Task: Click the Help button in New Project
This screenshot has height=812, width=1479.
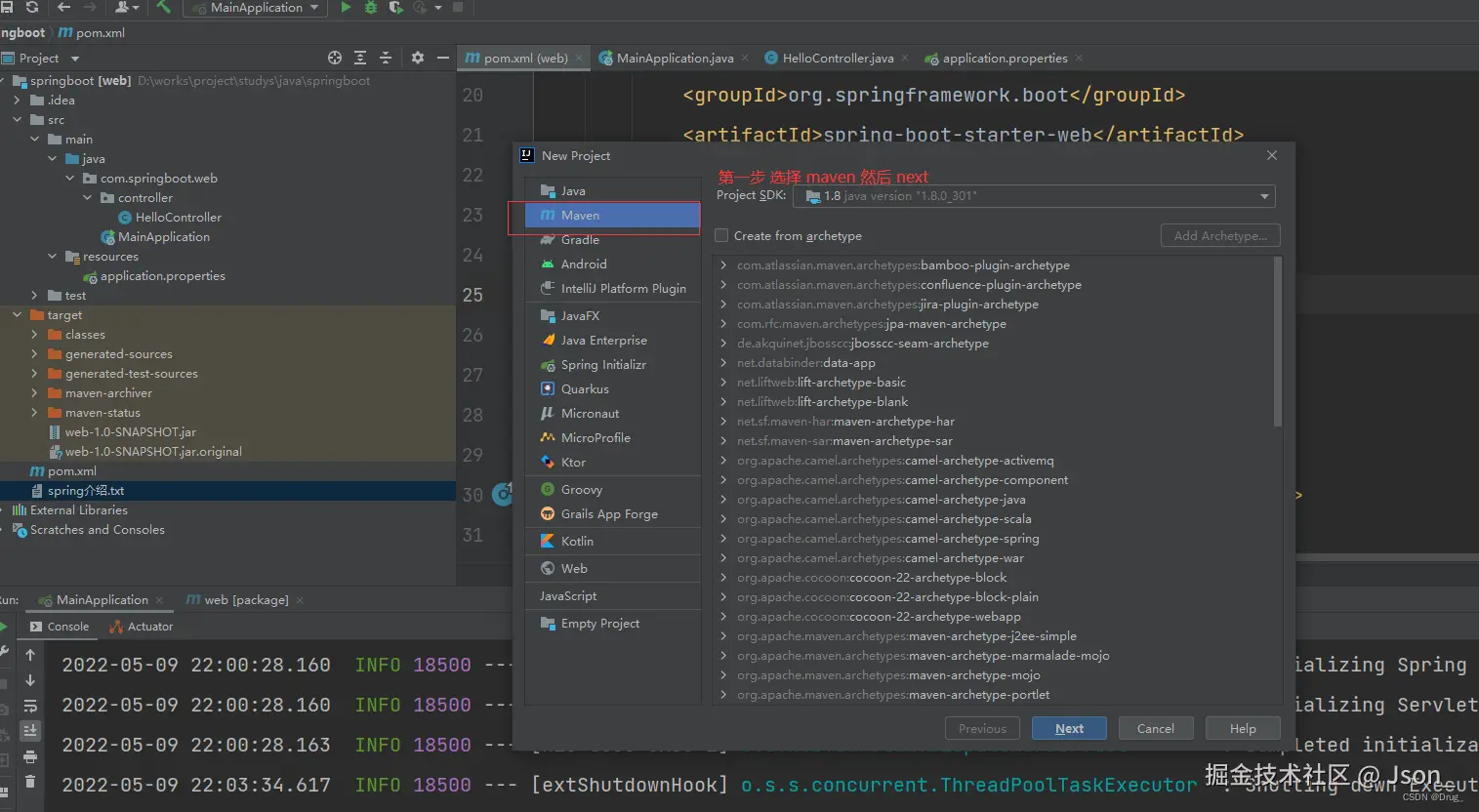Action: (1243, 728)
